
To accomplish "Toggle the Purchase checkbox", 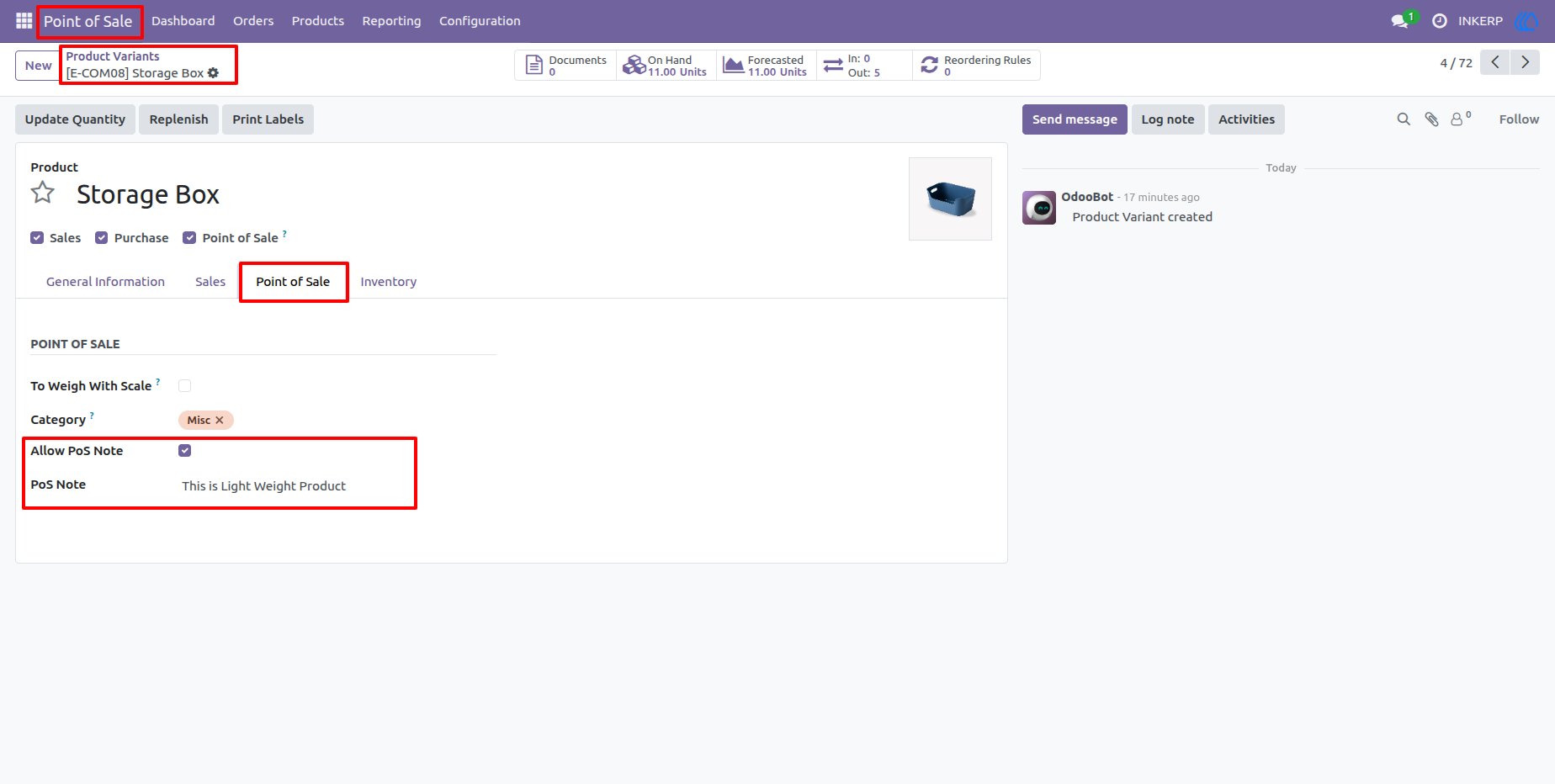I will coord(102,238).
